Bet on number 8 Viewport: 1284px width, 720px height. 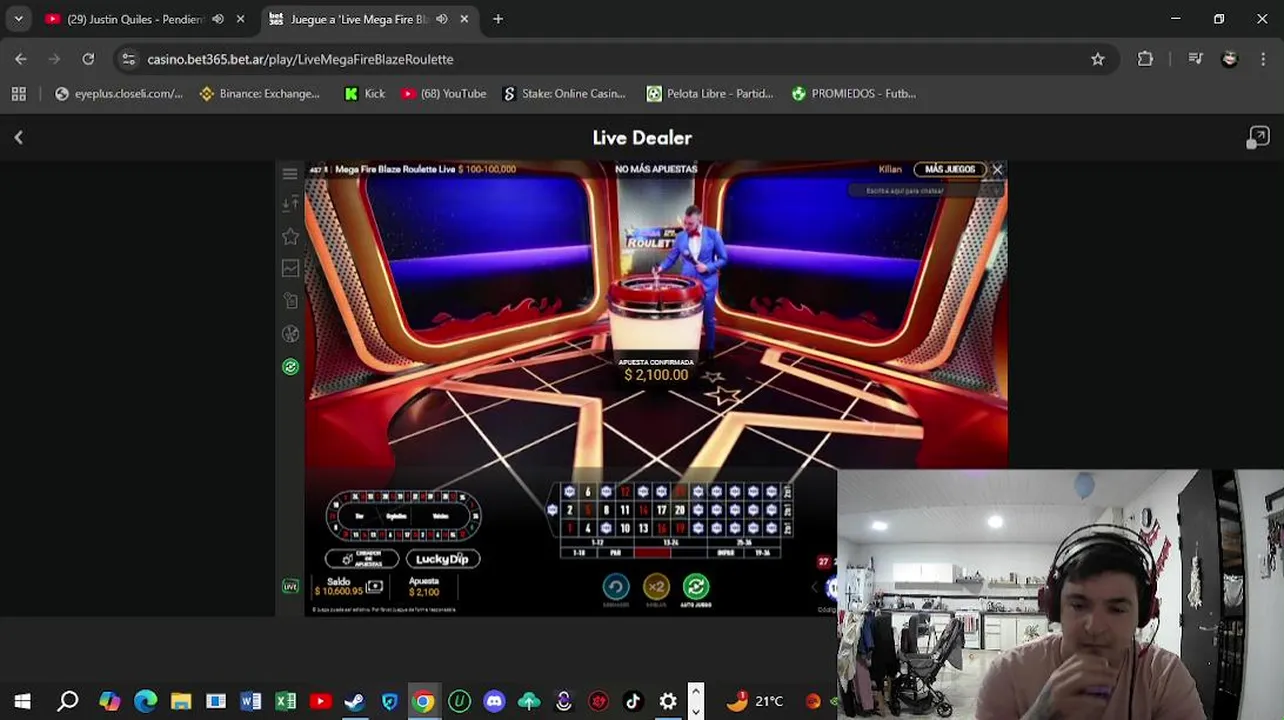point(606,510)
